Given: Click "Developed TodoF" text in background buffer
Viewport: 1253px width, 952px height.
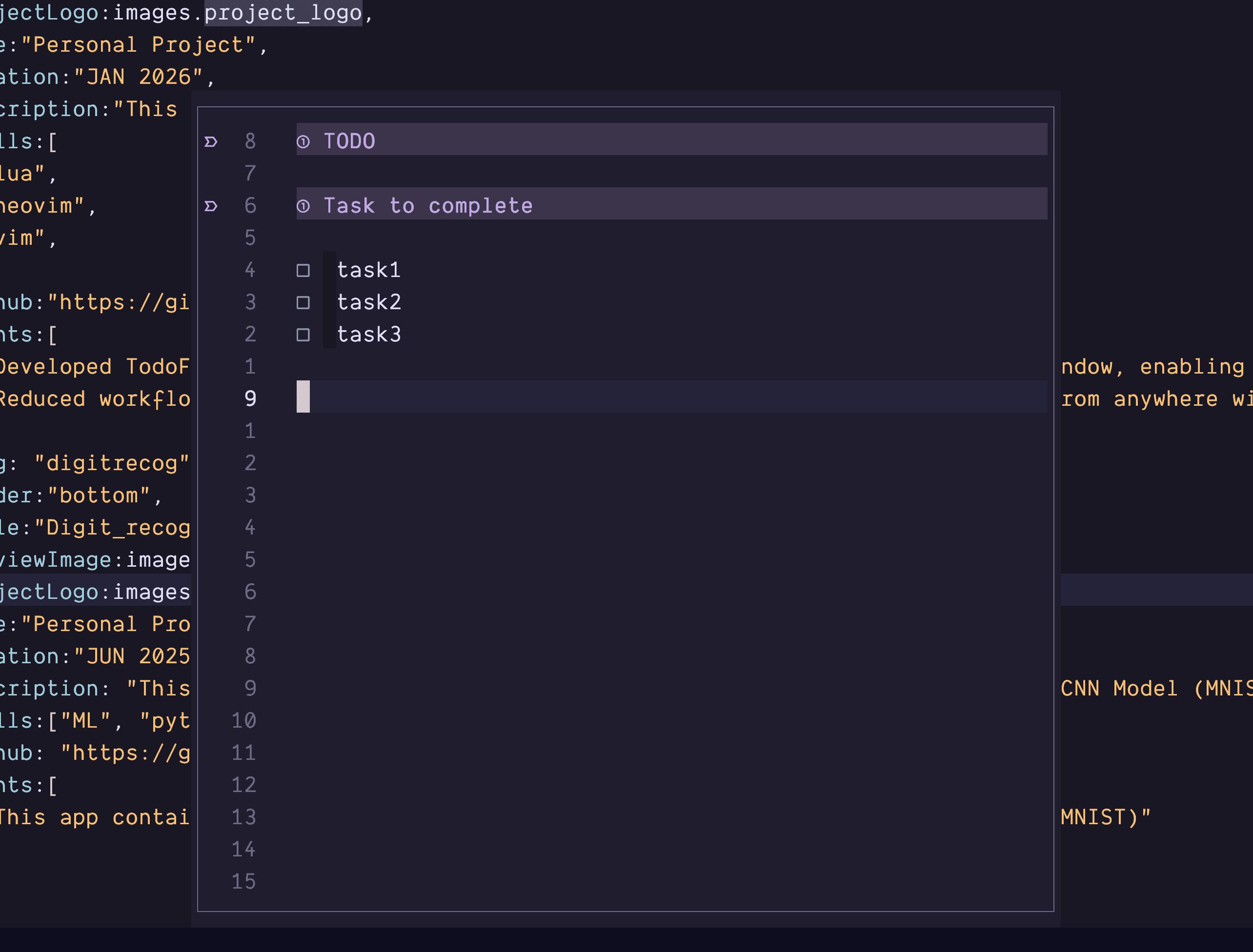Looking at the screenshot, I should tap(95, 367).
